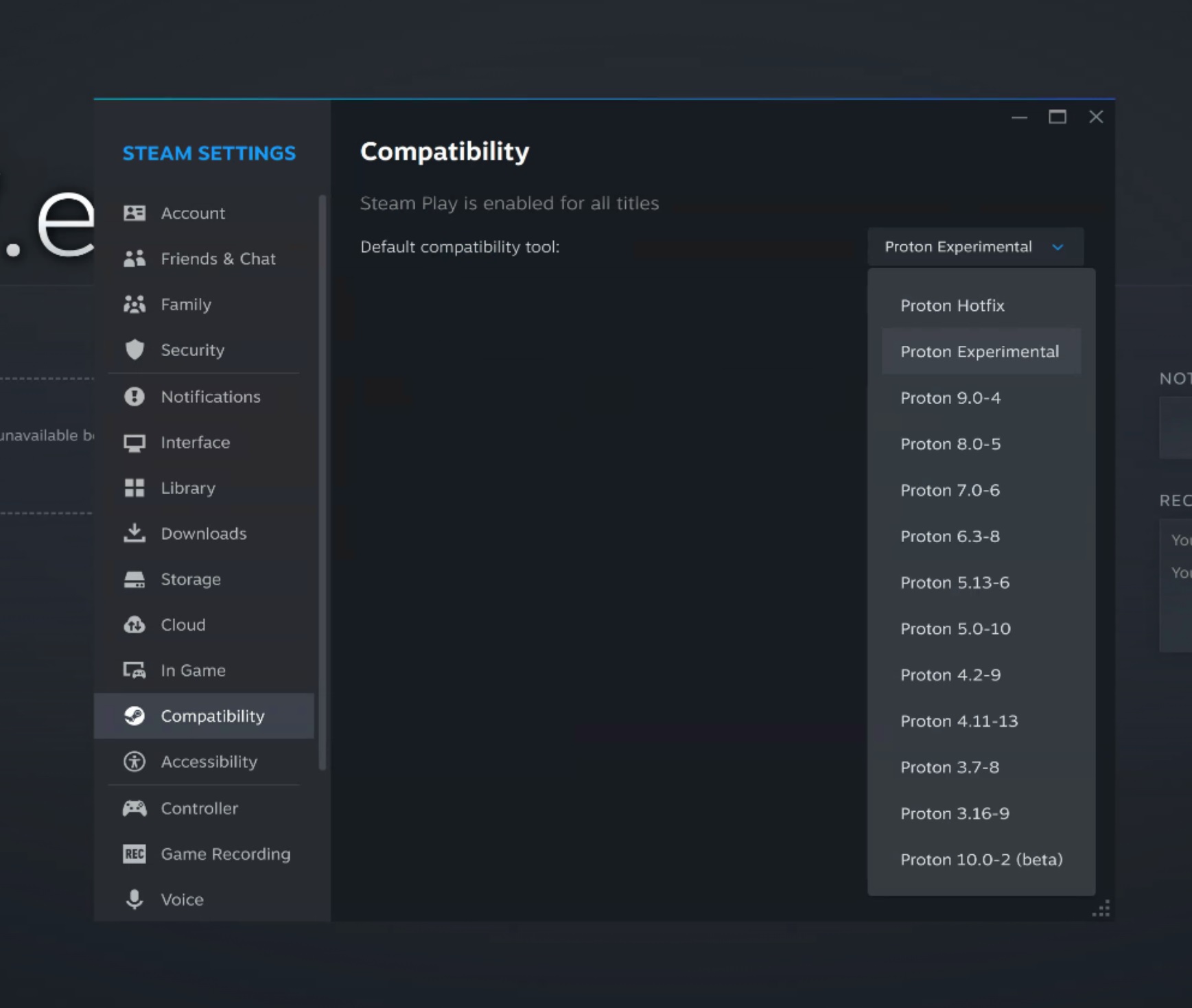Click the Family group icon
1192x1008 pixels.
coord(135,304)
